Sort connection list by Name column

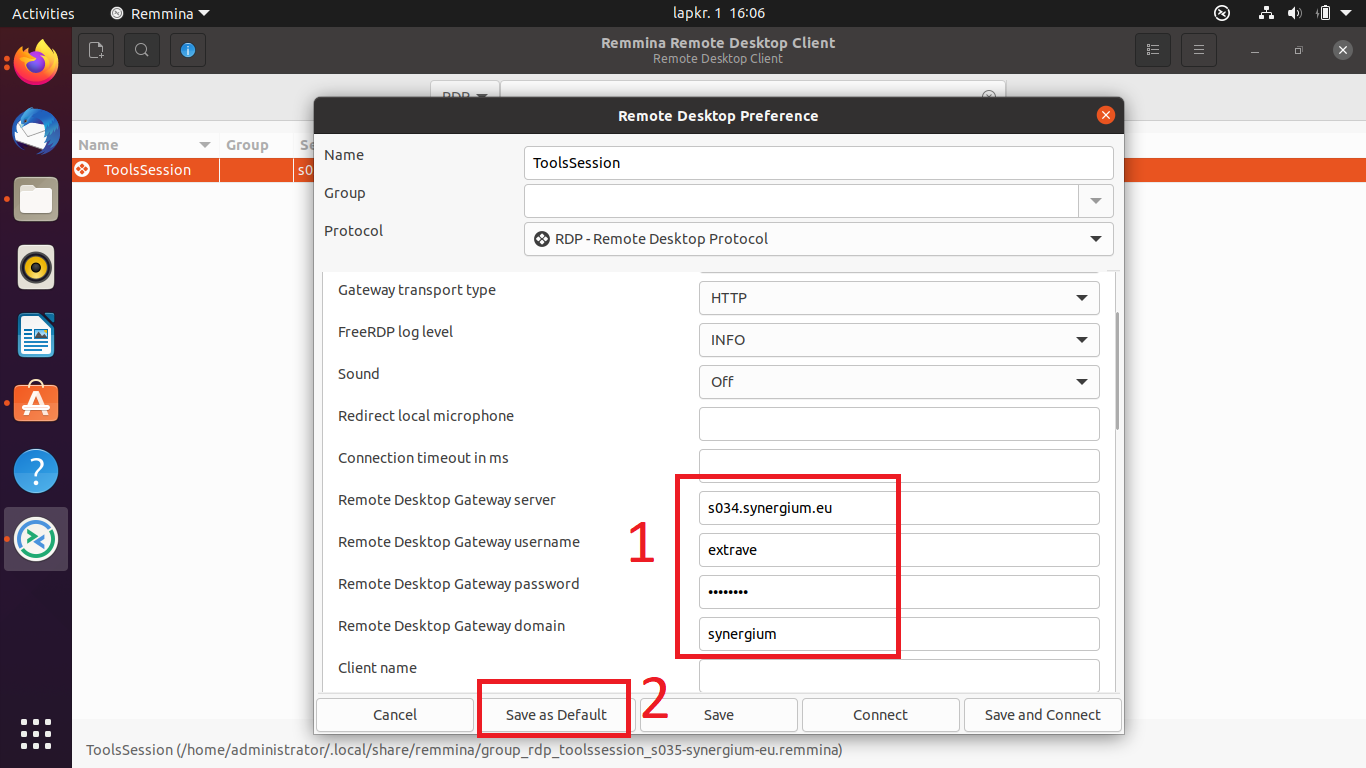(145, 145)
